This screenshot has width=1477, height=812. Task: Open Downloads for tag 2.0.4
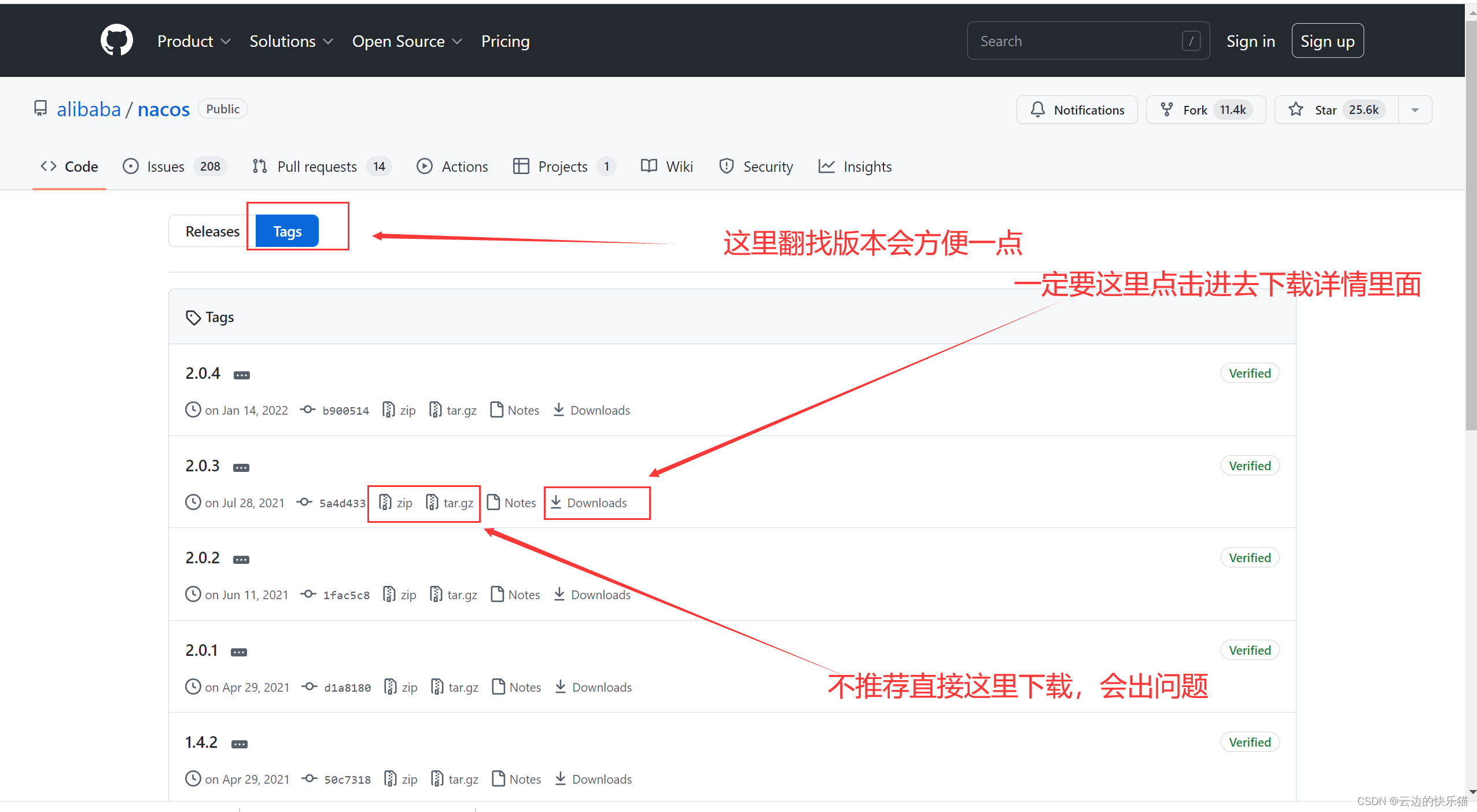(x=591, y=410)
